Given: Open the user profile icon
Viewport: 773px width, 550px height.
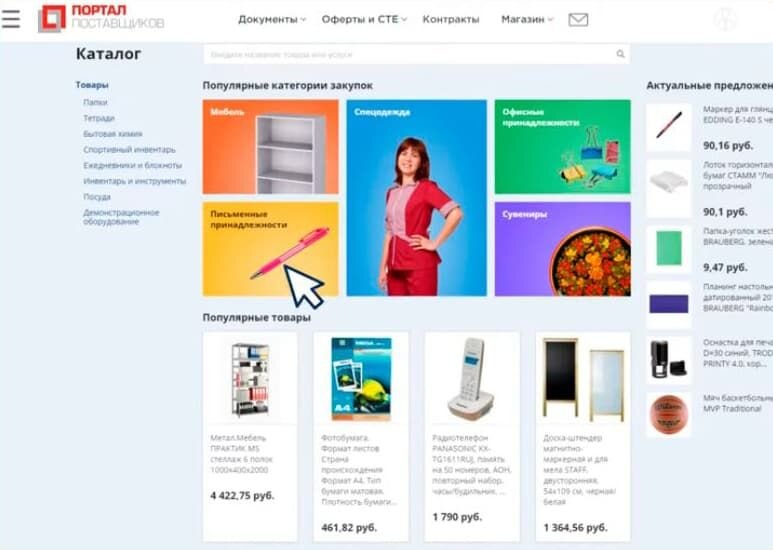Looking at the screenshot, I should [x=725, y=20].
